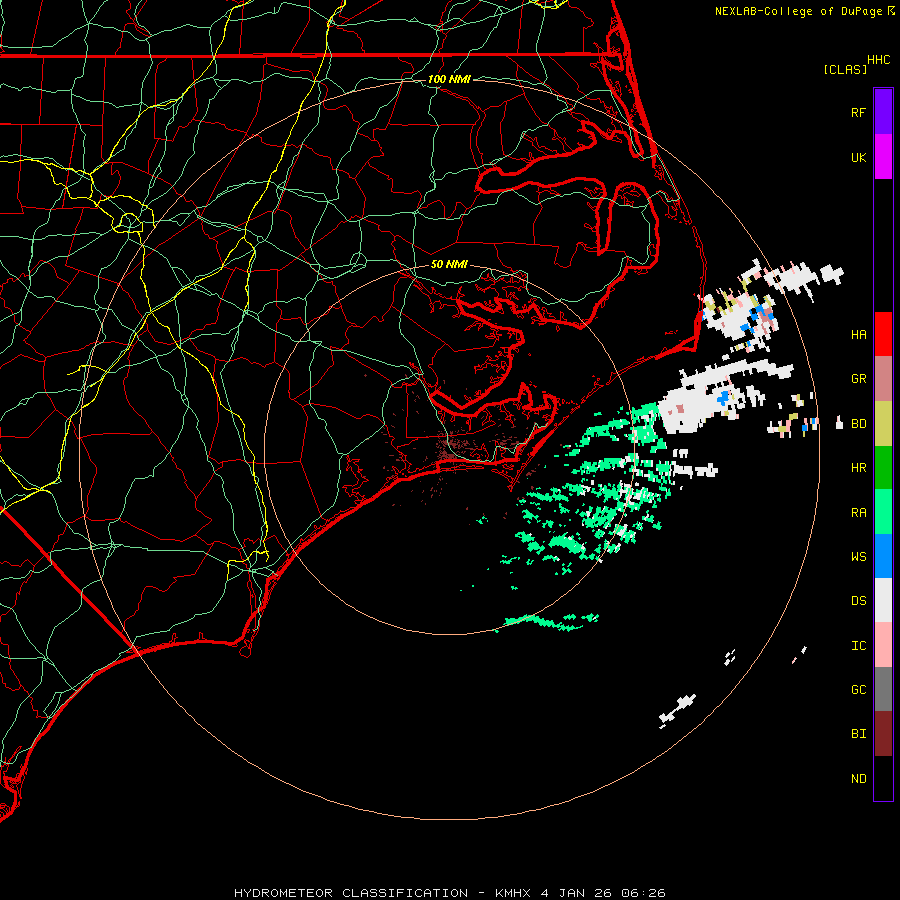
Task: Click the 50 NMI range ring label
Action: tap(449, 264)
